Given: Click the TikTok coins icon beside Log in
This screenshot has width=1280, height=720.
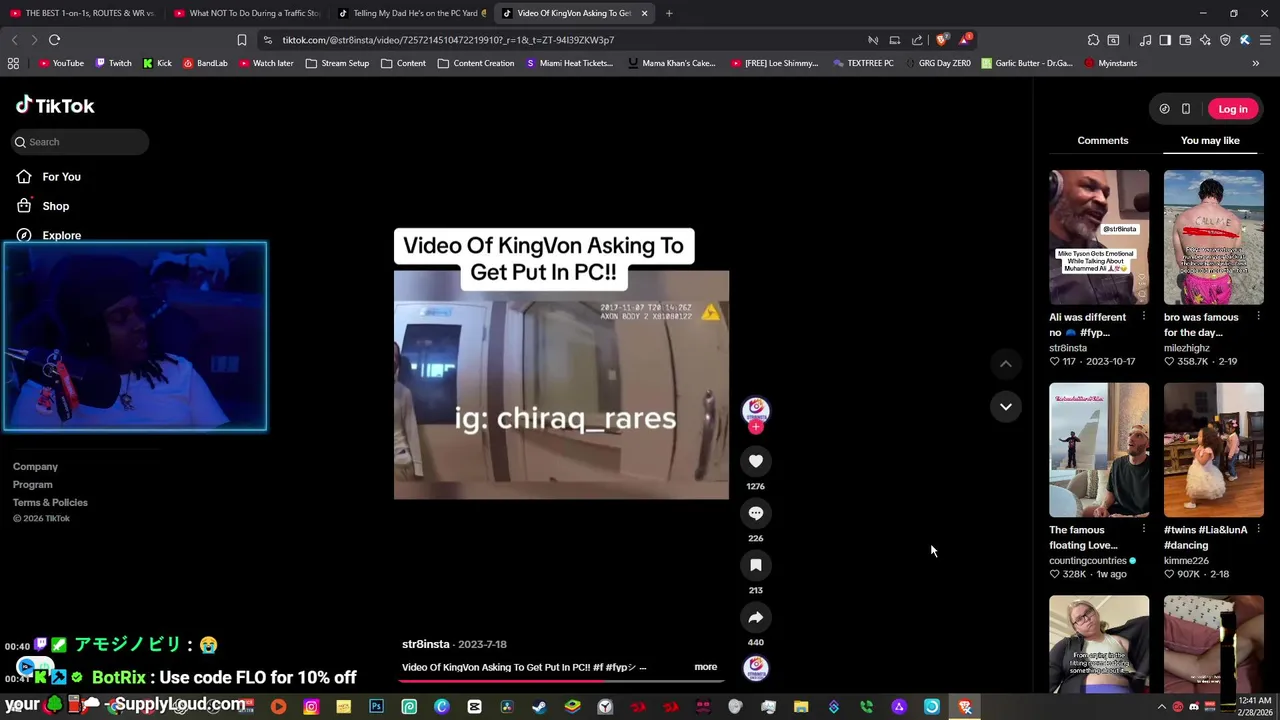Looking at the screenshot, I should (1164, 109).
